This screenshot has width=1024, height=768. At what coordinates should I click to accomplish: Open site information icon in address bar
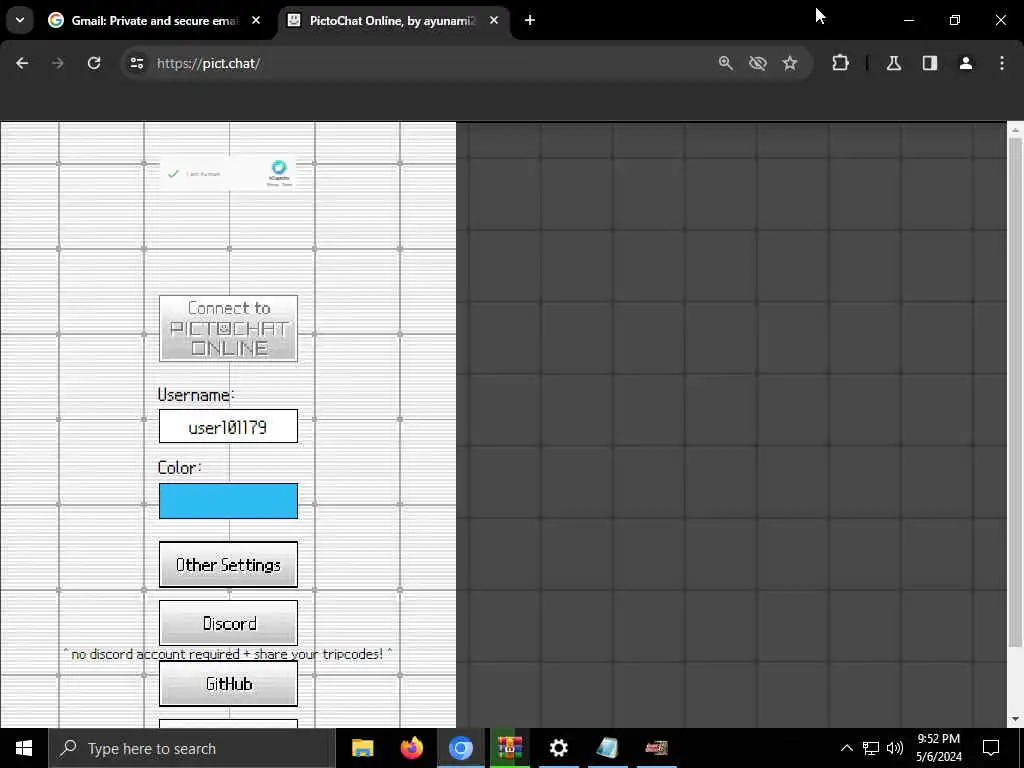coord(136,63)
